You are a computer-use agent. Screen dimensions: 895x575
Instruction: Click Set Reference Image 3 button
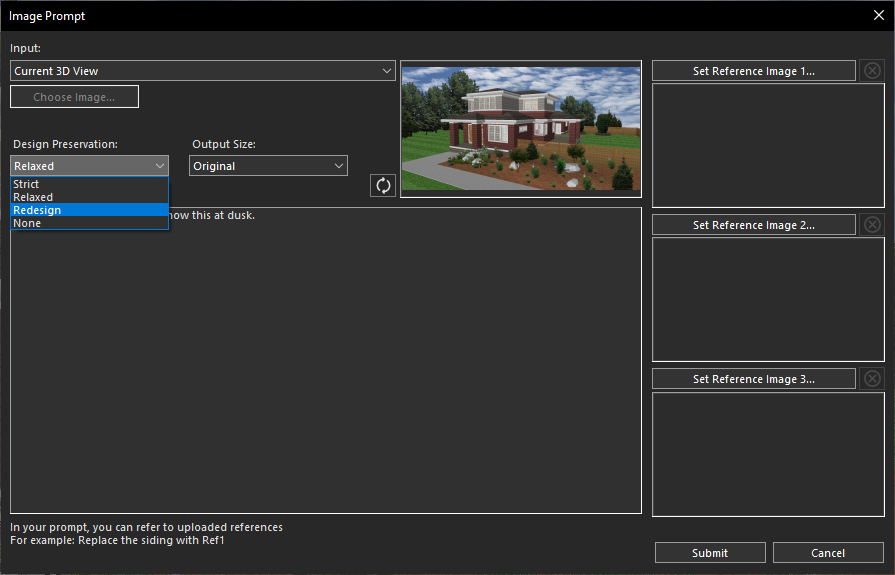(x=753, y=379)
